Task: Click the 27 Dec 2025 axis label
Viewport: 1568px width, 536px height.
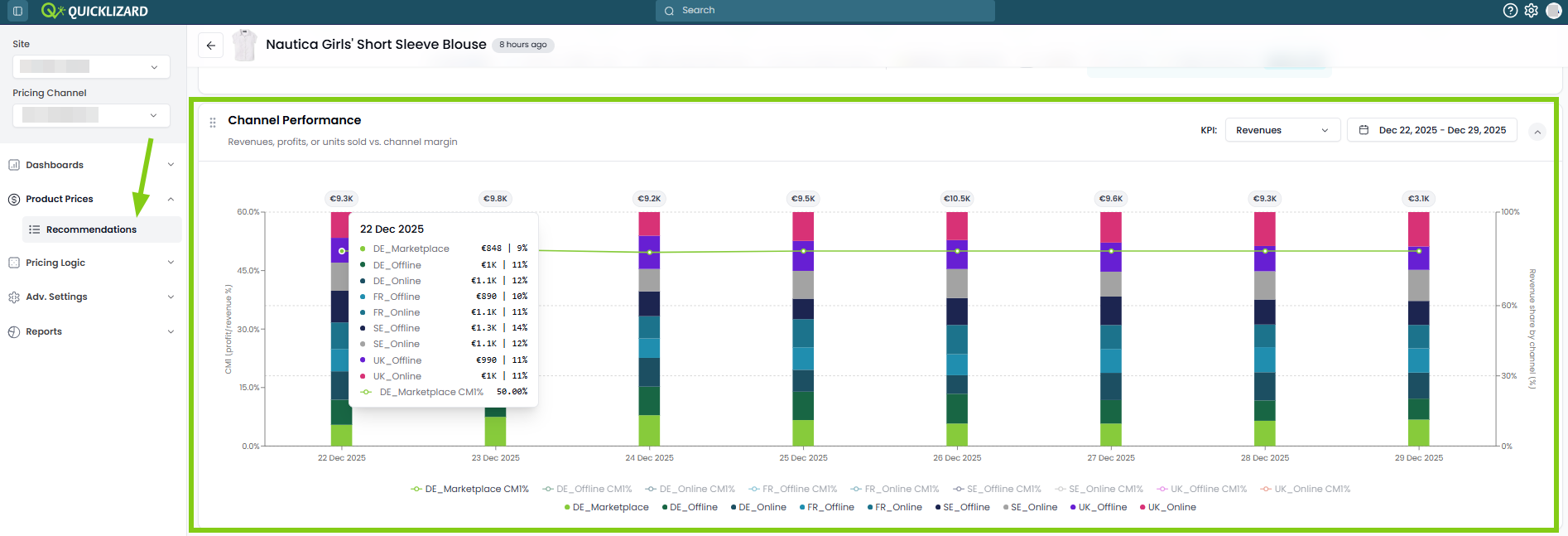Action: 1111,458
